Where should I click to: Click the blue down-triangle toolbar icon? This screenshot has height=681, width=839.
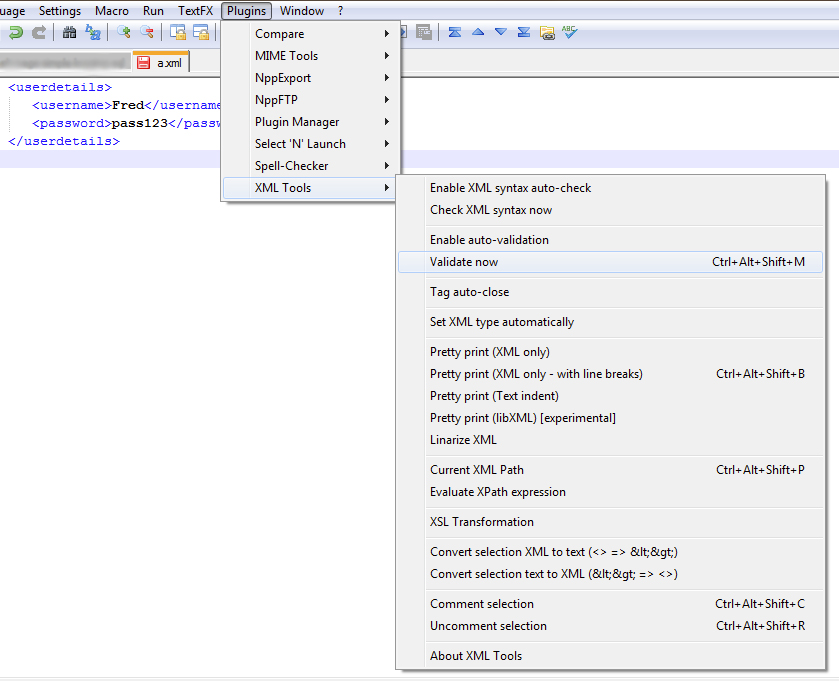(x=501, y=33)
